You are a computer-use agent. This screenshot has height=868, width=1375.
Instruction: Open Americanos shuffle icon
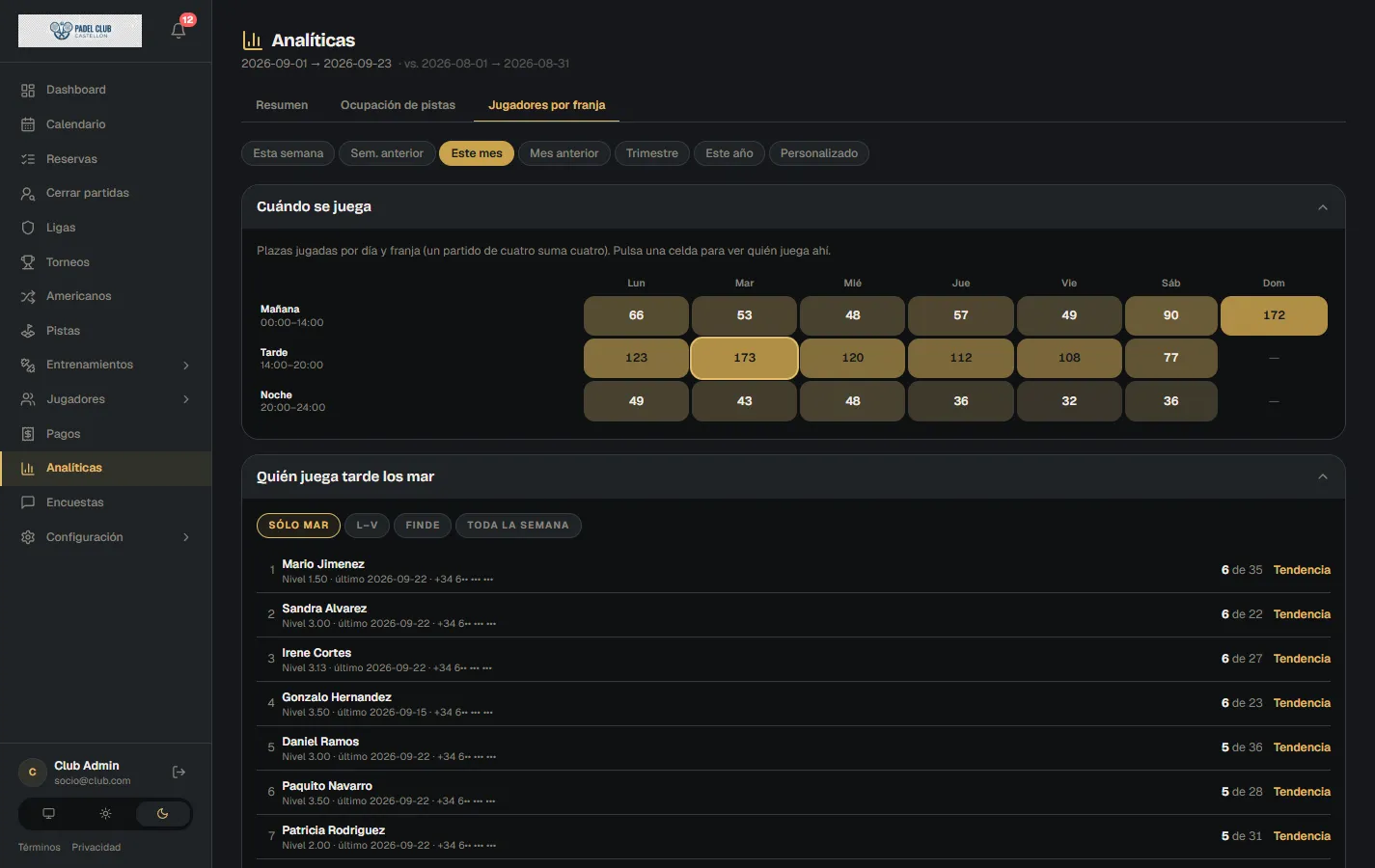[28, 296]
